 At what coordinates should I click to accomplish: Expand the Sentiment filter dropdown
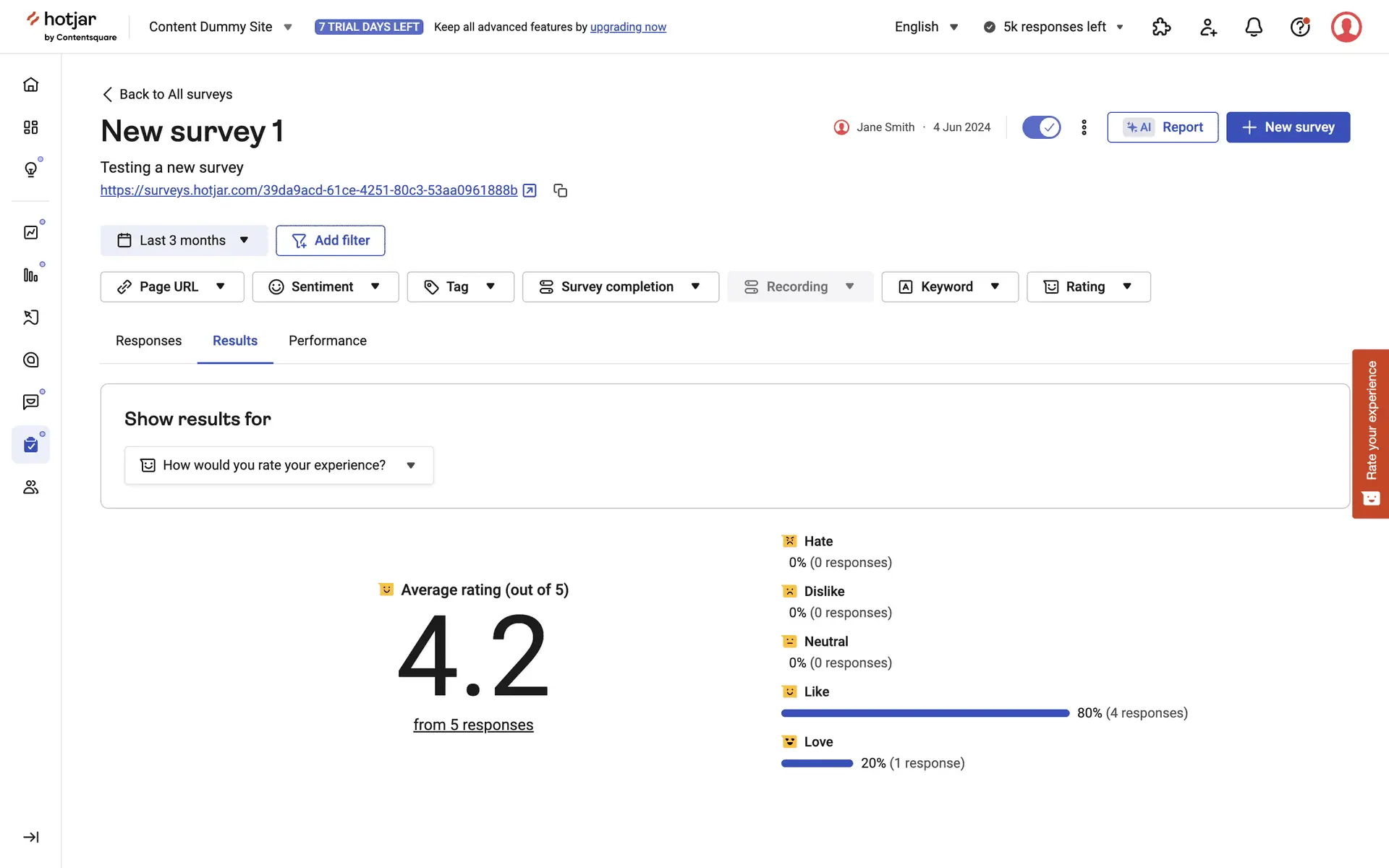click(x=325, y=287)
